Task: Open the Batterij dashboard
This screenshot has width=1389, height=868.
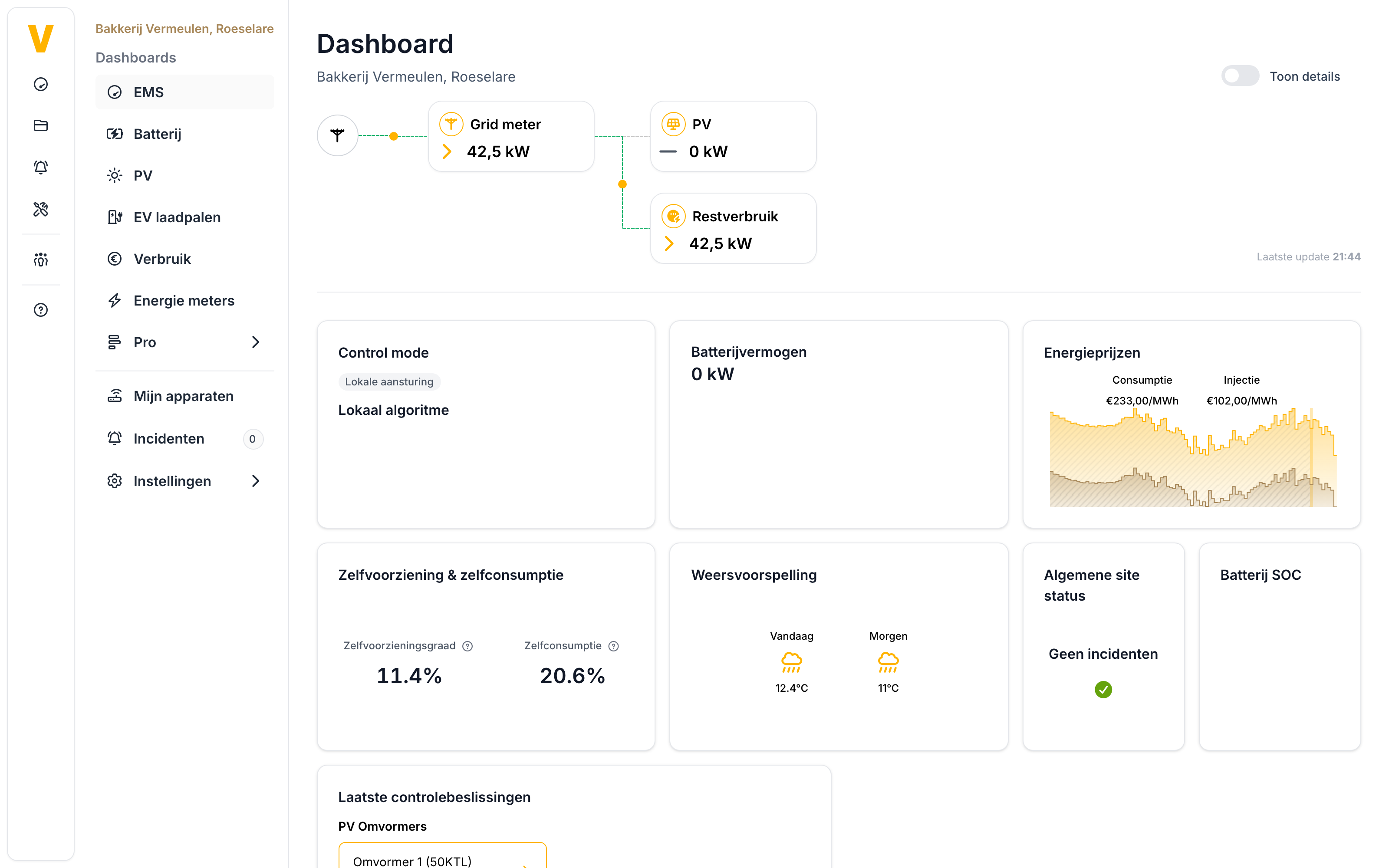Action: coord(185,134)
